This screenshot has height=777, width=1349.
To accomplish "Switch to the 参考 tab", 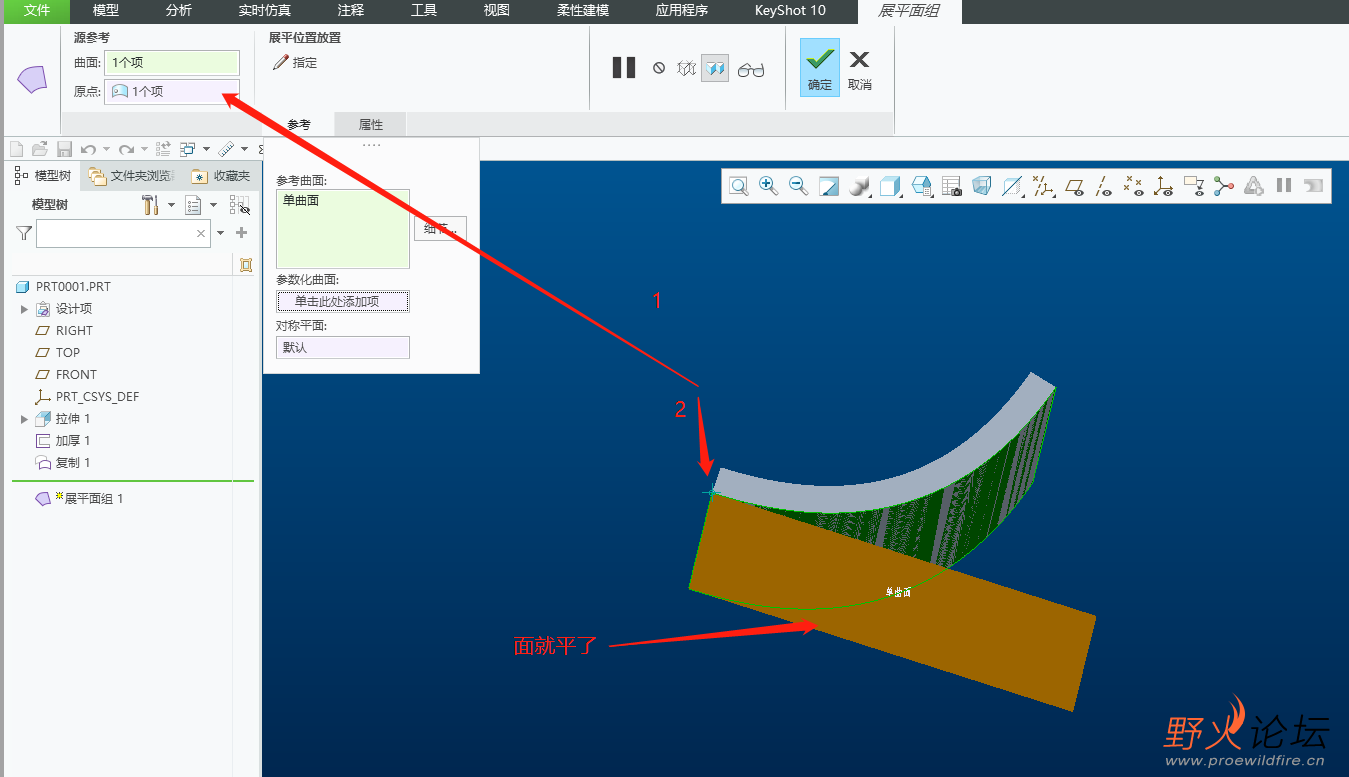I will [x=299, y=125].
